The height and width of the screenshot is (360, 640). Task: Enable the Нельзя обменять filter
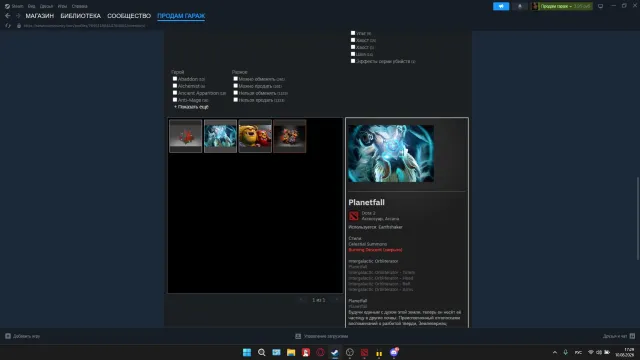pos(236,93)
